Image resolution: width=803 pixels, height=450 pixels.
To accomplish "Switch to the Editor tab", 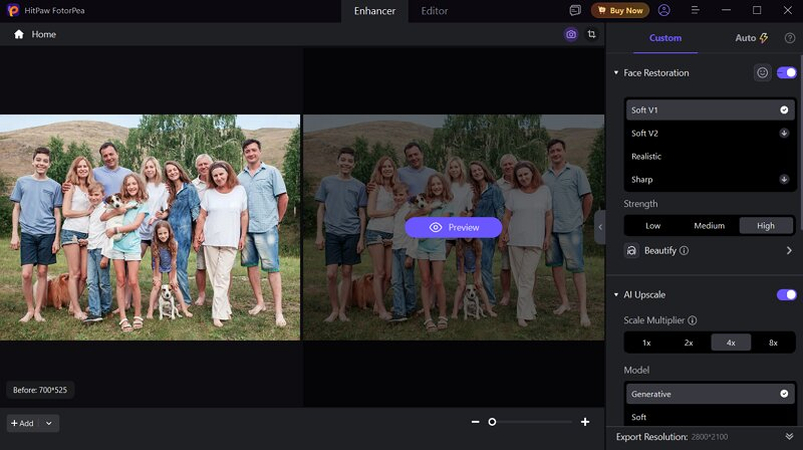I will coord(434,11).
